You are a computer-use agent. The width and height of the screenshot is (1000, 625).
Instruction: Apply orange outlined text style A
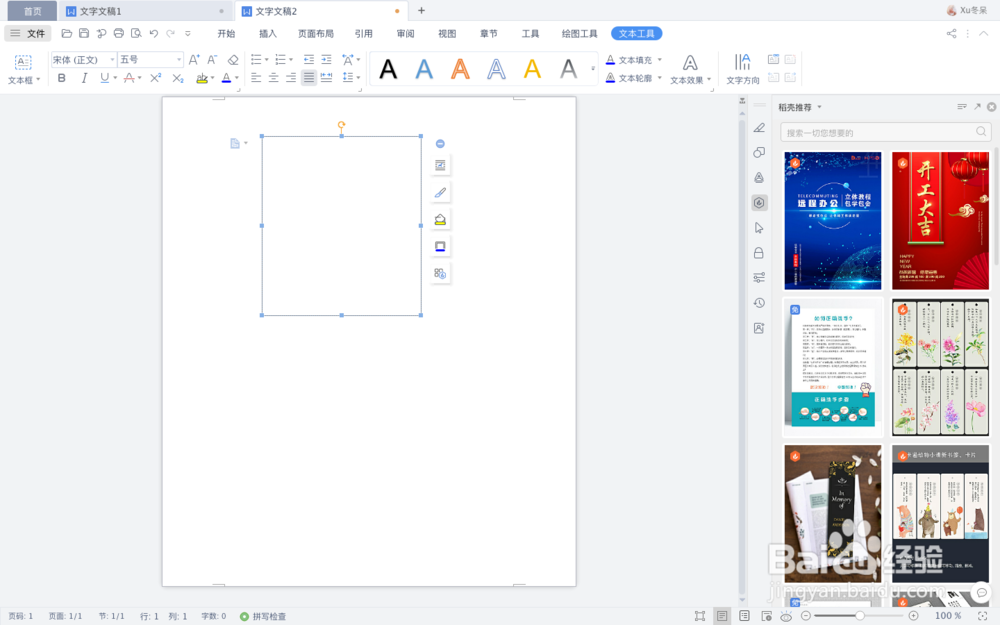coord(460,69)
